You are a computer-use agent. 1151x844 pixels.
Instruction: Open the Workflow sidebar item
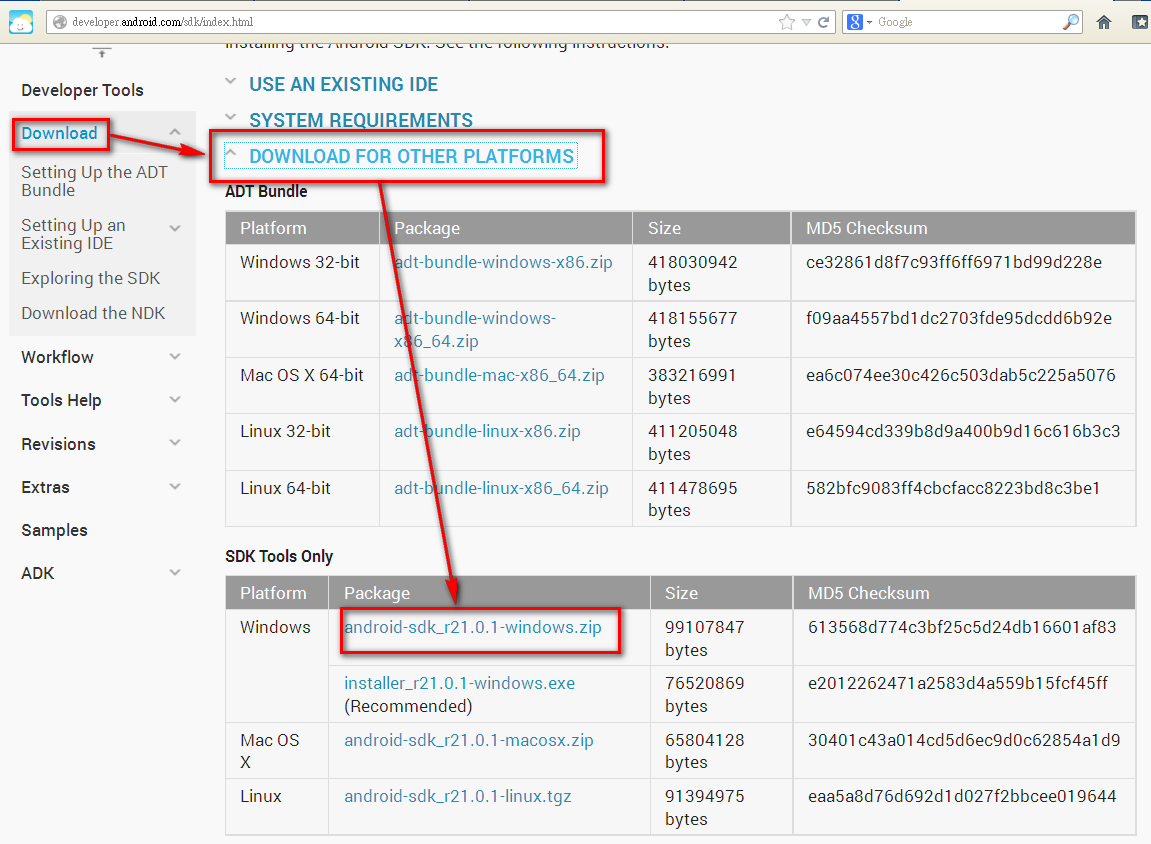click(57, 357)
